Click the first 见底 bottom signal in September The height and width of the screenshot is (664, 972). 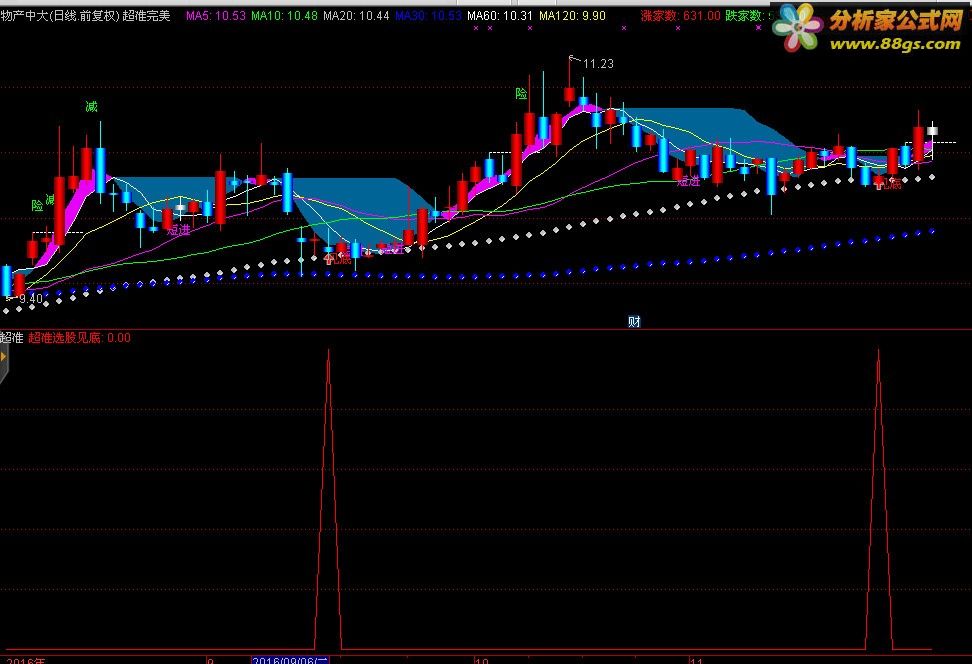pos(338,259)
